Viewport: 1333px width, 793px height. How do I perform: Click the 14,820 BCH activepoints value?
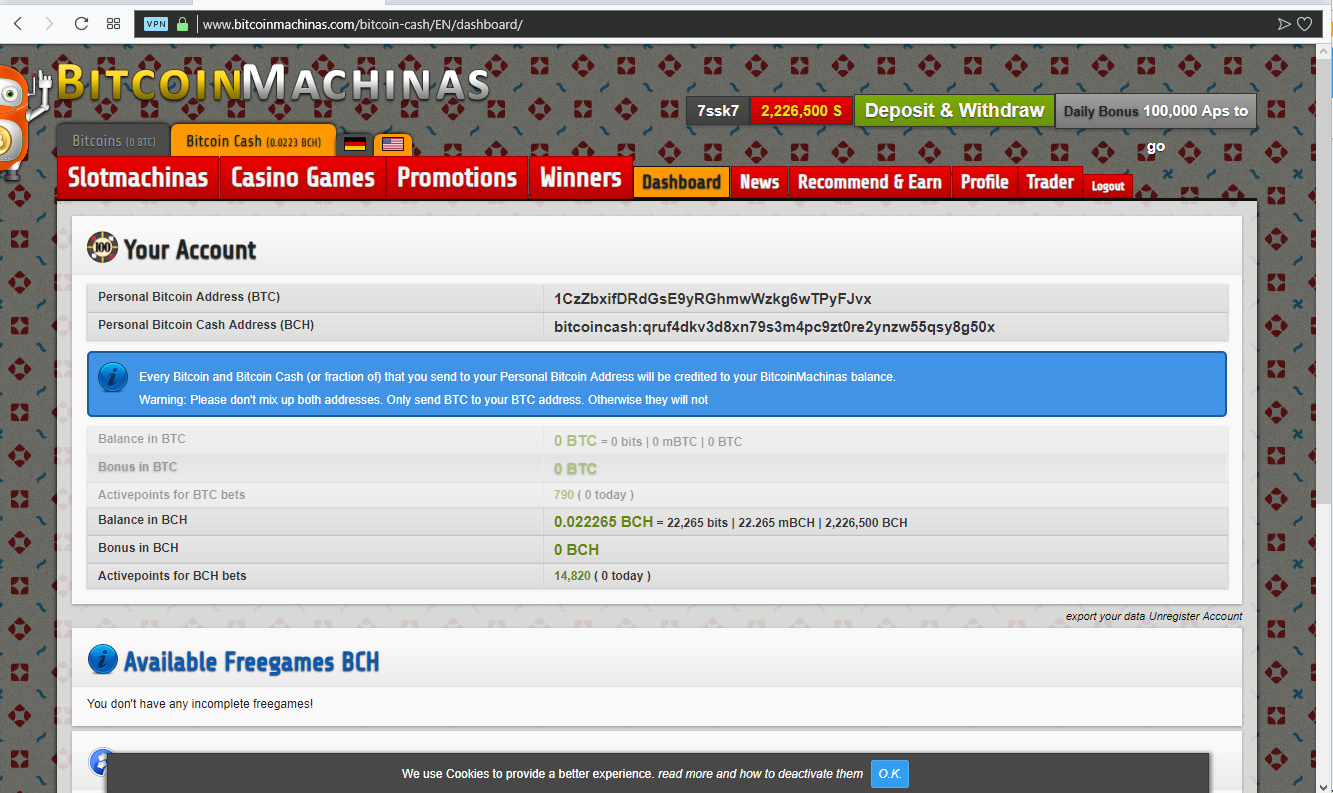click(x=572, y=576)
